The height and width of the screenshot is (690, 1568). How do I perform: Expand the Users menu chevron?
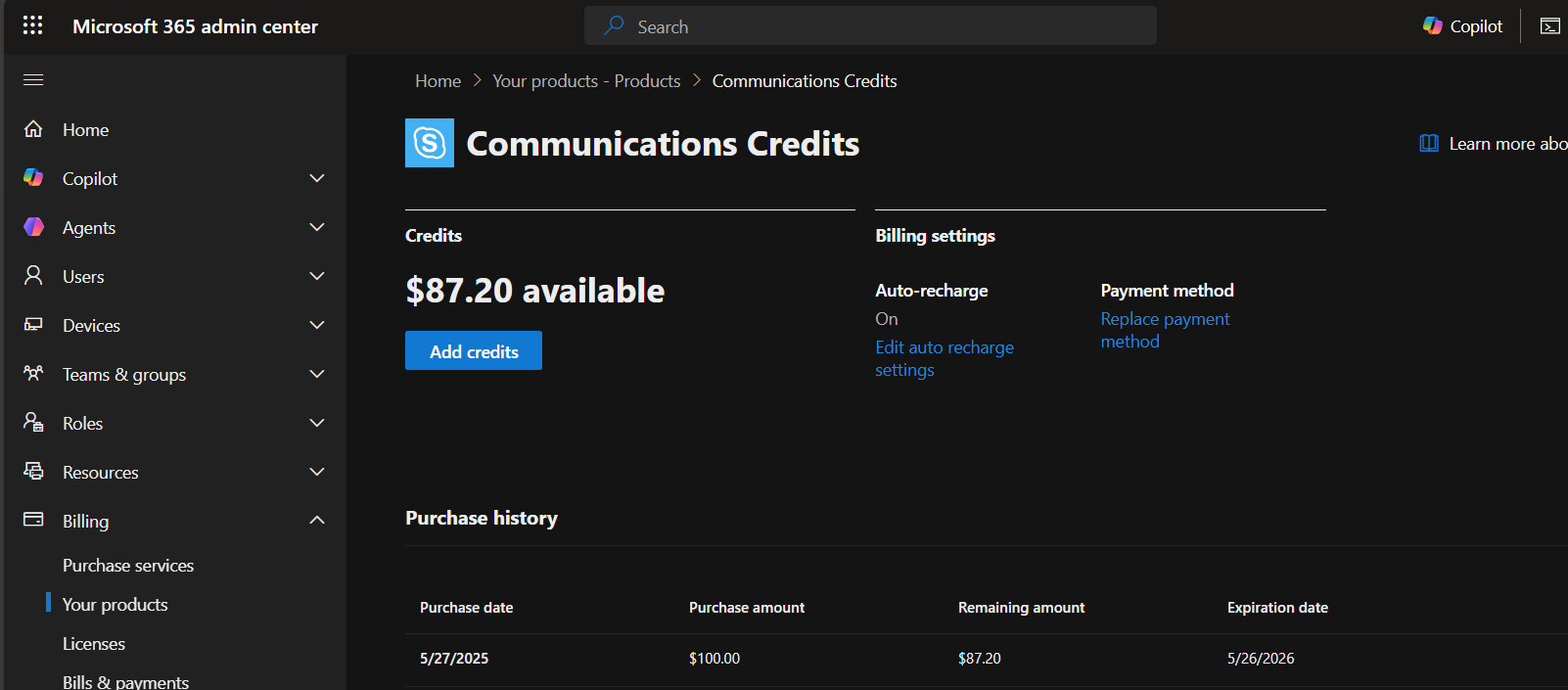coord(317,276)
